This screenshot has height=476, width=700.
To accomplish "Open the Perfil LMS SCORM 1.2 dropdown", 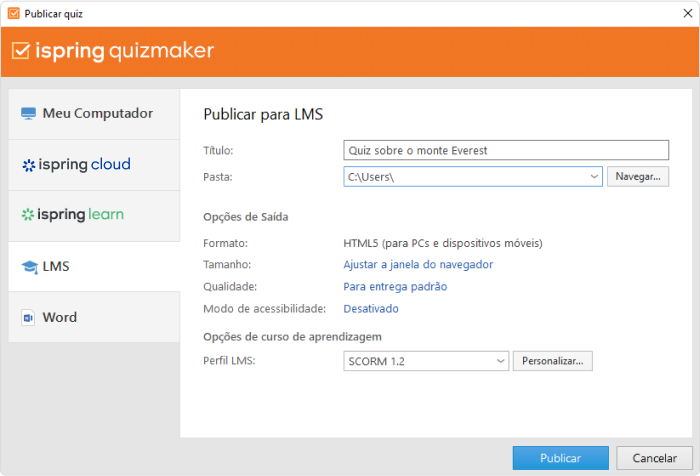I will tap(426, 361).
